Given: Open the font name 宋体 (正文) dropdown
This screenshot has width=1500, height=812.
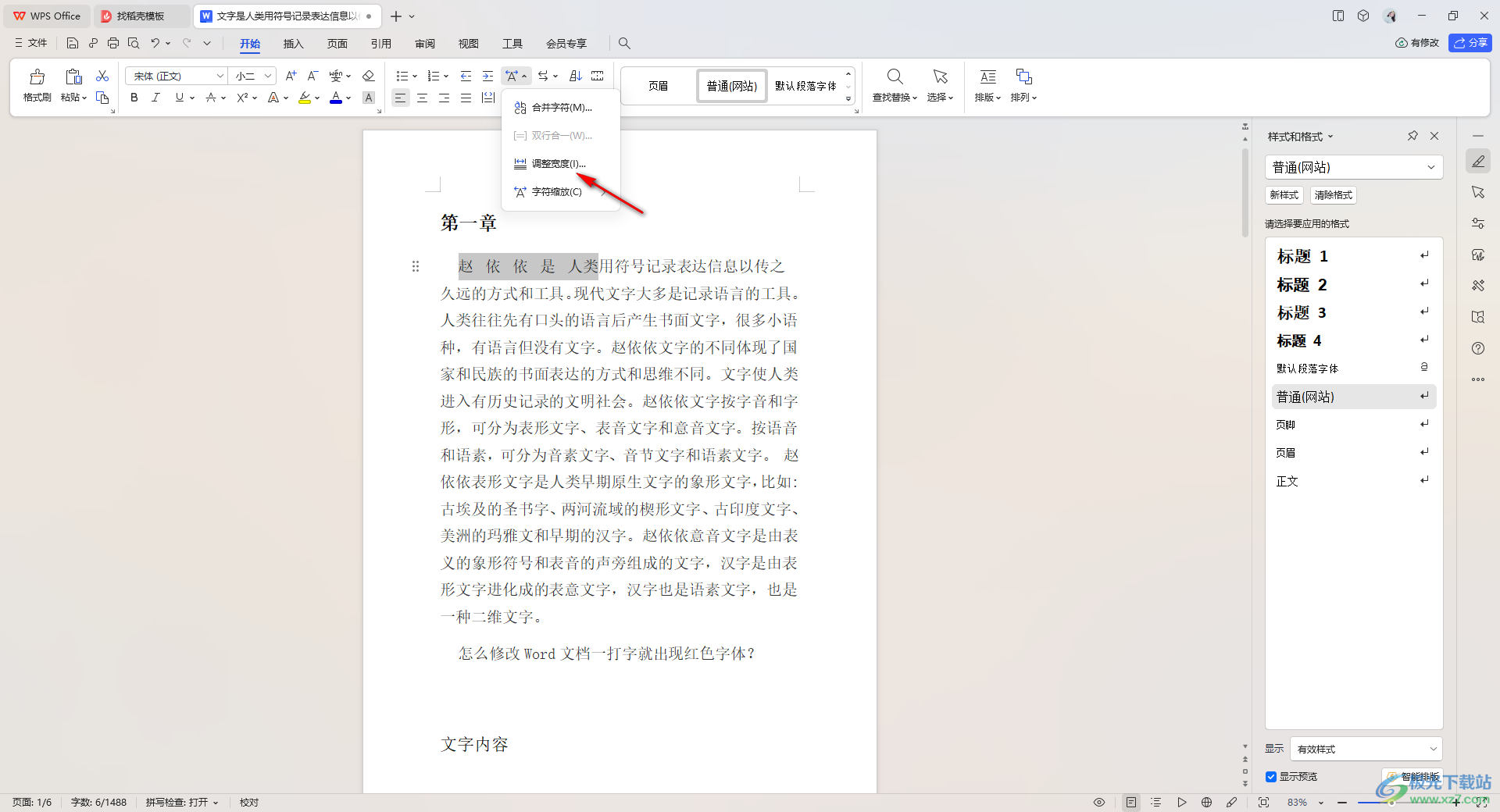Looking at the screenshot, I should (220, 76).
